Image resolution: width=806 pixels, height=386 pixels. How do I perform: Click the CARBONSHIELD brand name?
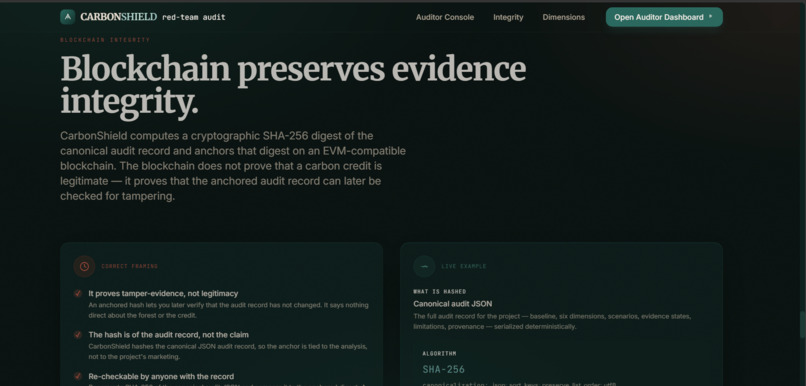click(118, 17)
